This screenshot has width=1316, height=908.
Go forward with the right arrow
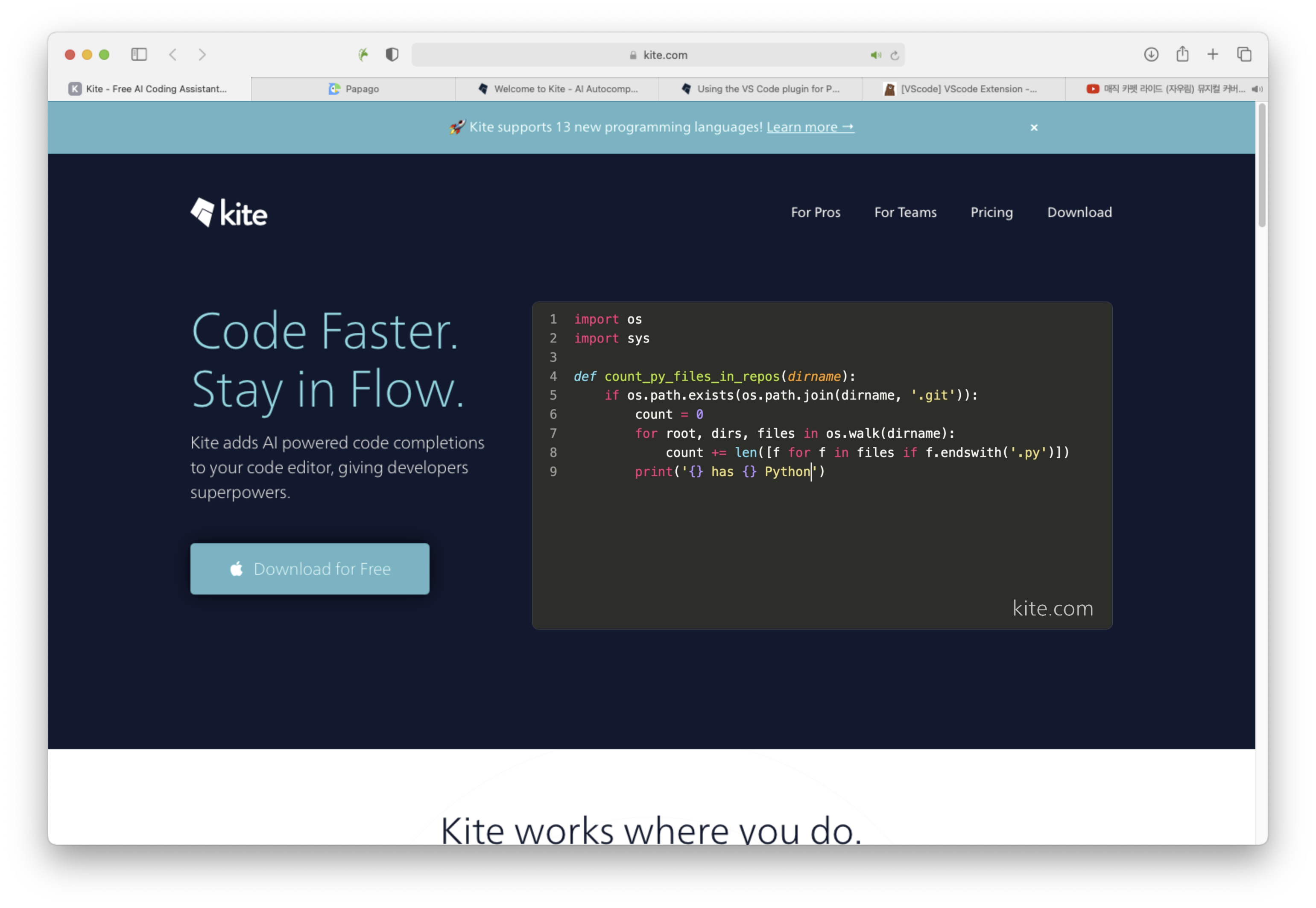(202, 55)
